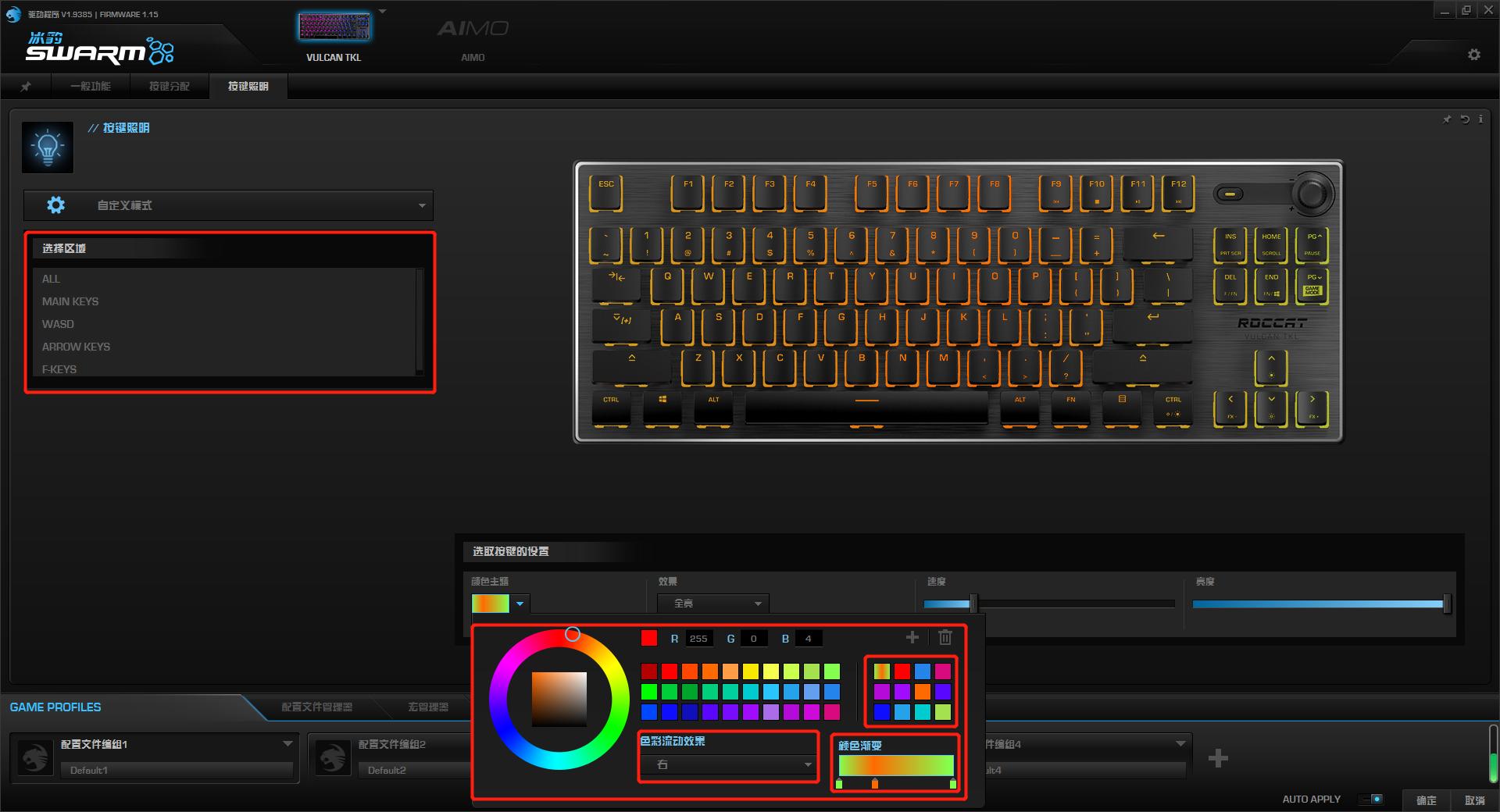The width and height of the screenshot is (1500, 812).
Task: Select the F1 key on keyboard
Action: 688,192
